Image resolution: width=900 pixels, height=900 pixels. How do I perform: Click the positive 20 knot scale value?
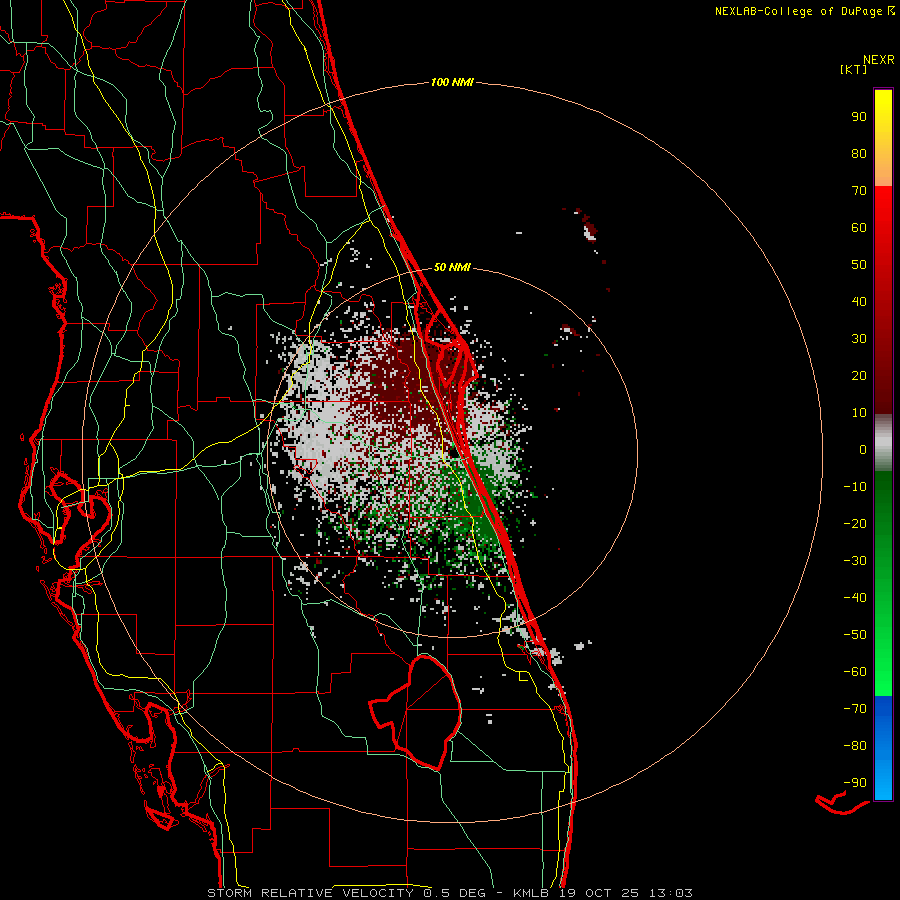pos(859,375)
